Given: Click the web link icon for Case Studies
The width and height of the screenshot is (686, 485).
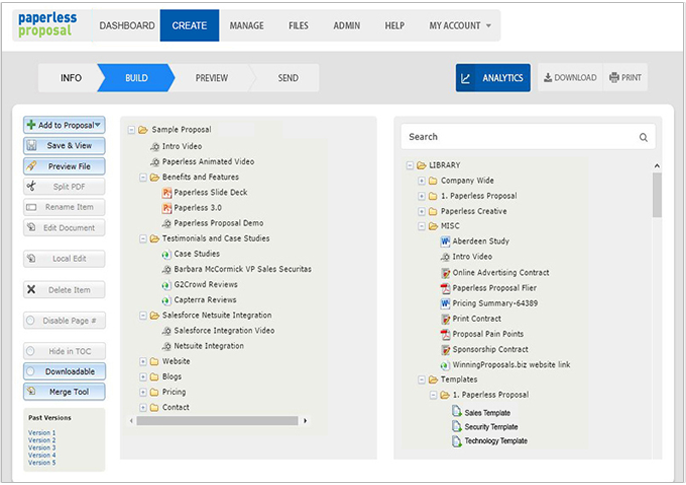Looking at the screenshot, I should tap(166, 254).
